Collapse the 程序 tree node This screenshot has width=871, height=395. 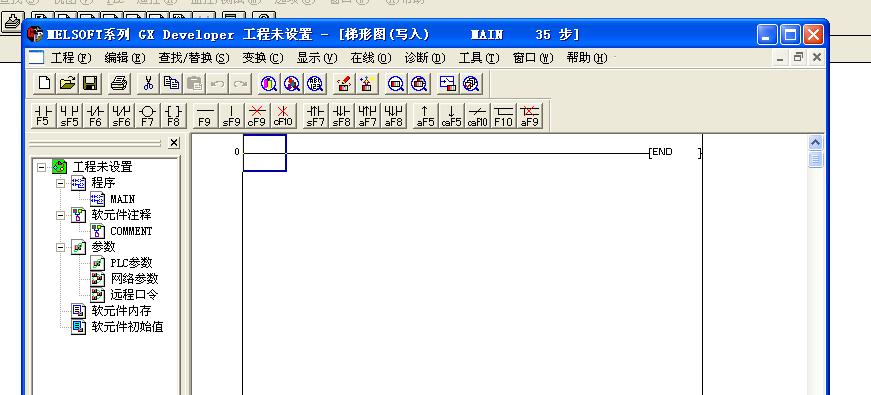pos(61,183)
